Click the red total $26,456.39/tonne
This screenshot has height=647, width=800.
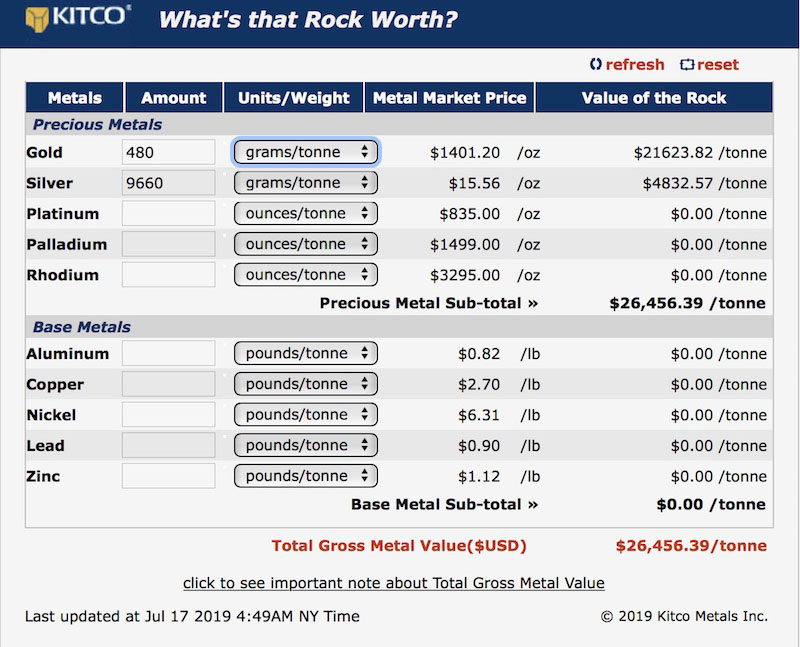click(x=691, y=545)
